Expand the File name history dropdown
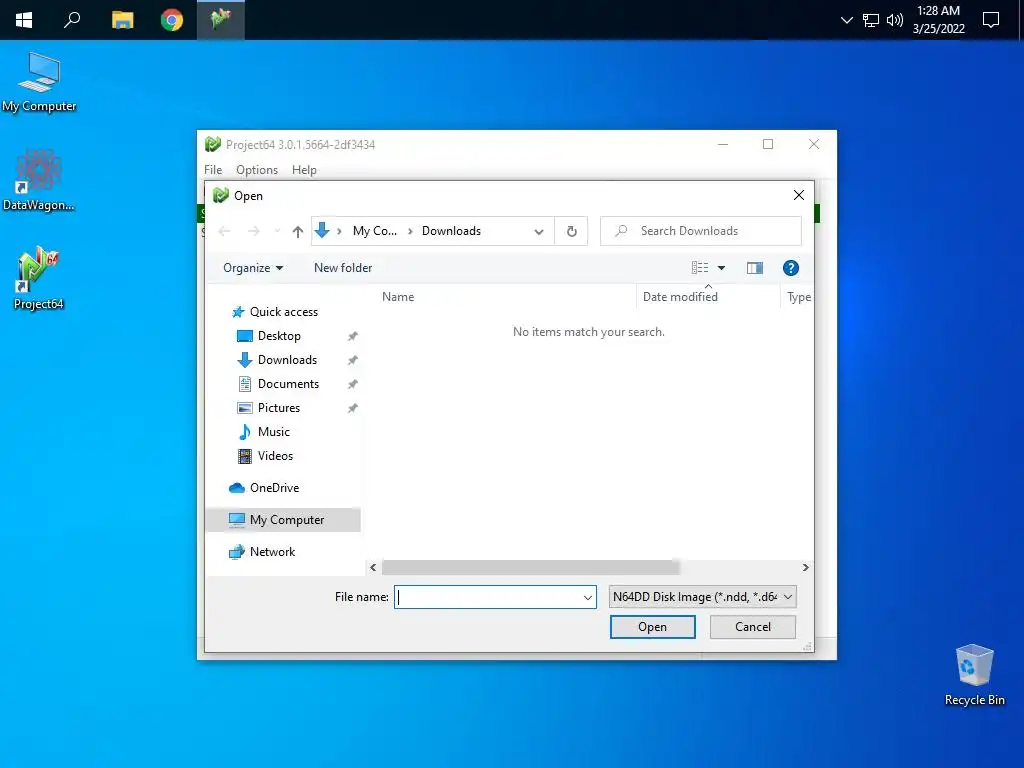 tap(588, 597)
